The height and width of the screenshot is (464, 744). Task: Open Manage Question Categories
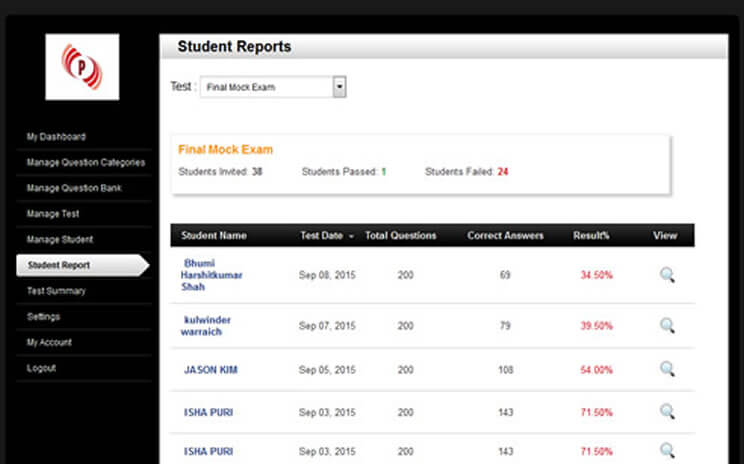85,162
